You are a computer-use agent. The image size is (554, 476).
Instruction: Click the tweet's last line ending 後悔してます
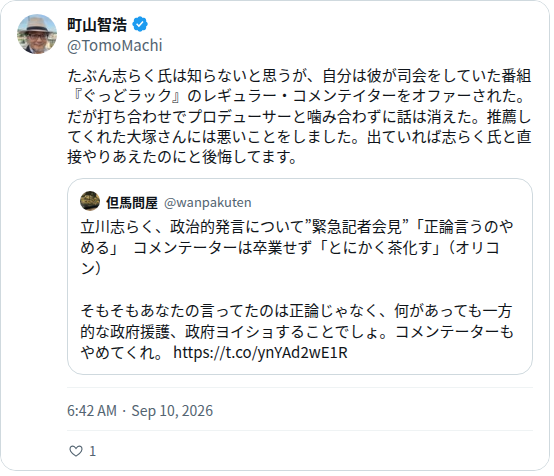tap(182, 157)
